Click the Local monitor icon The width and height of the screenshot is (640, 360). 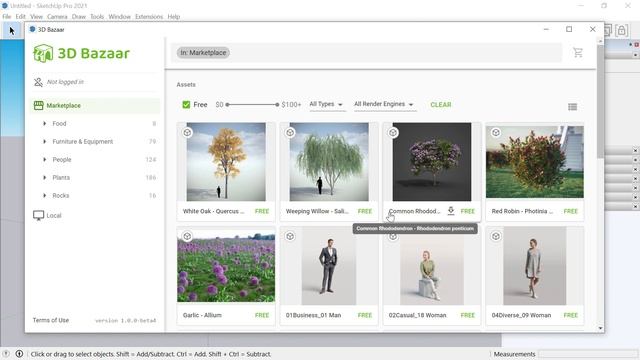click(x=38, y=215)
